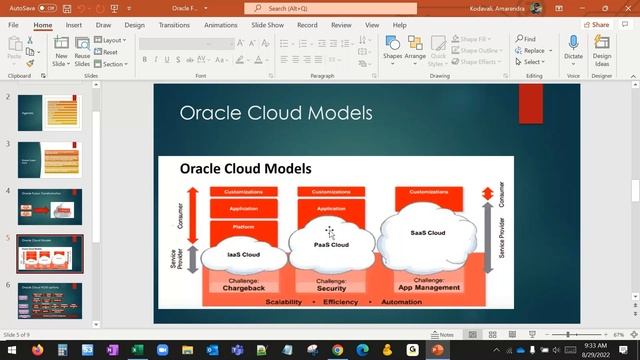Open the Select dropdown
The width and height of the screenshot is (640, 360).
point(530,62)
